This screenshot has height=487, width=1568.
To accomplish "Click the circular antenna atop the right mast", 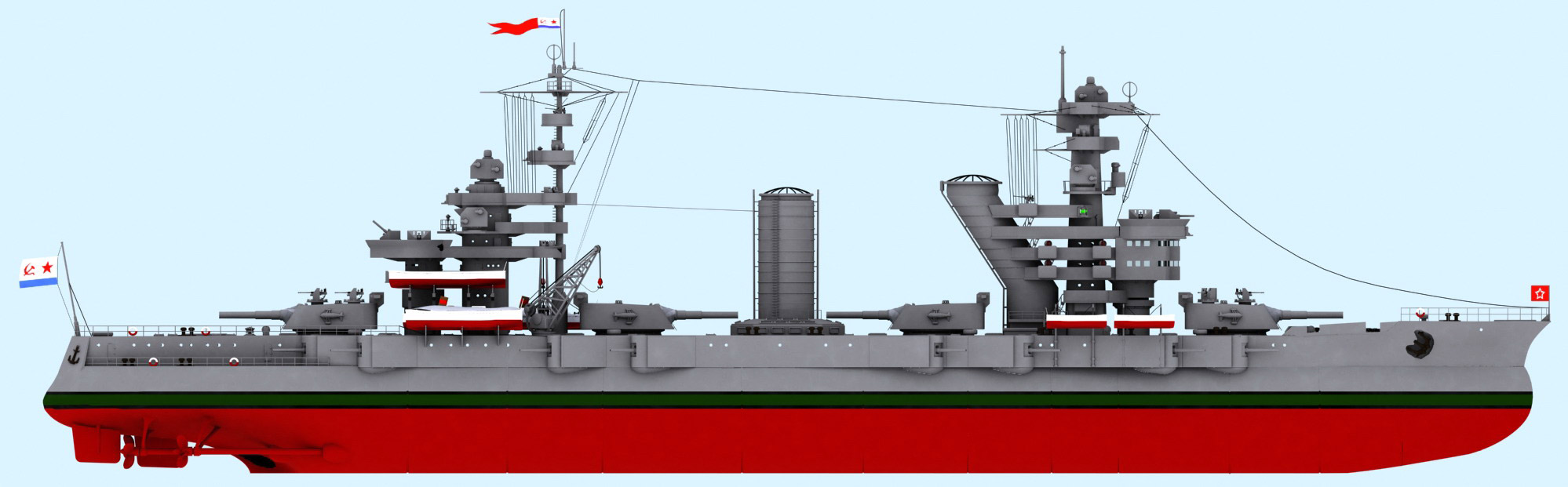I will tap(1129, 89).
